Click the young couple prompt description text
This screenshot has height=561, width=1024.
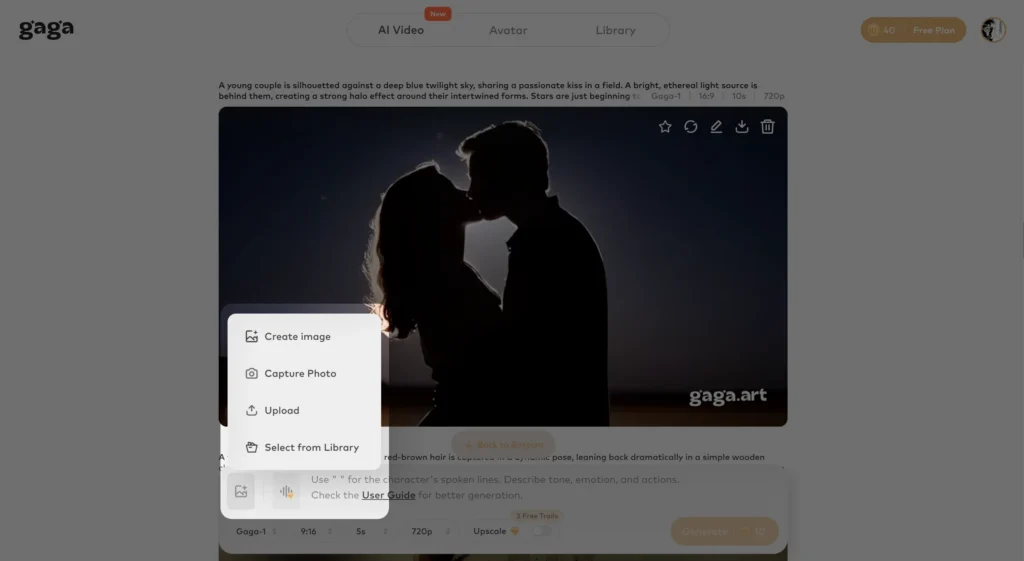488,90
